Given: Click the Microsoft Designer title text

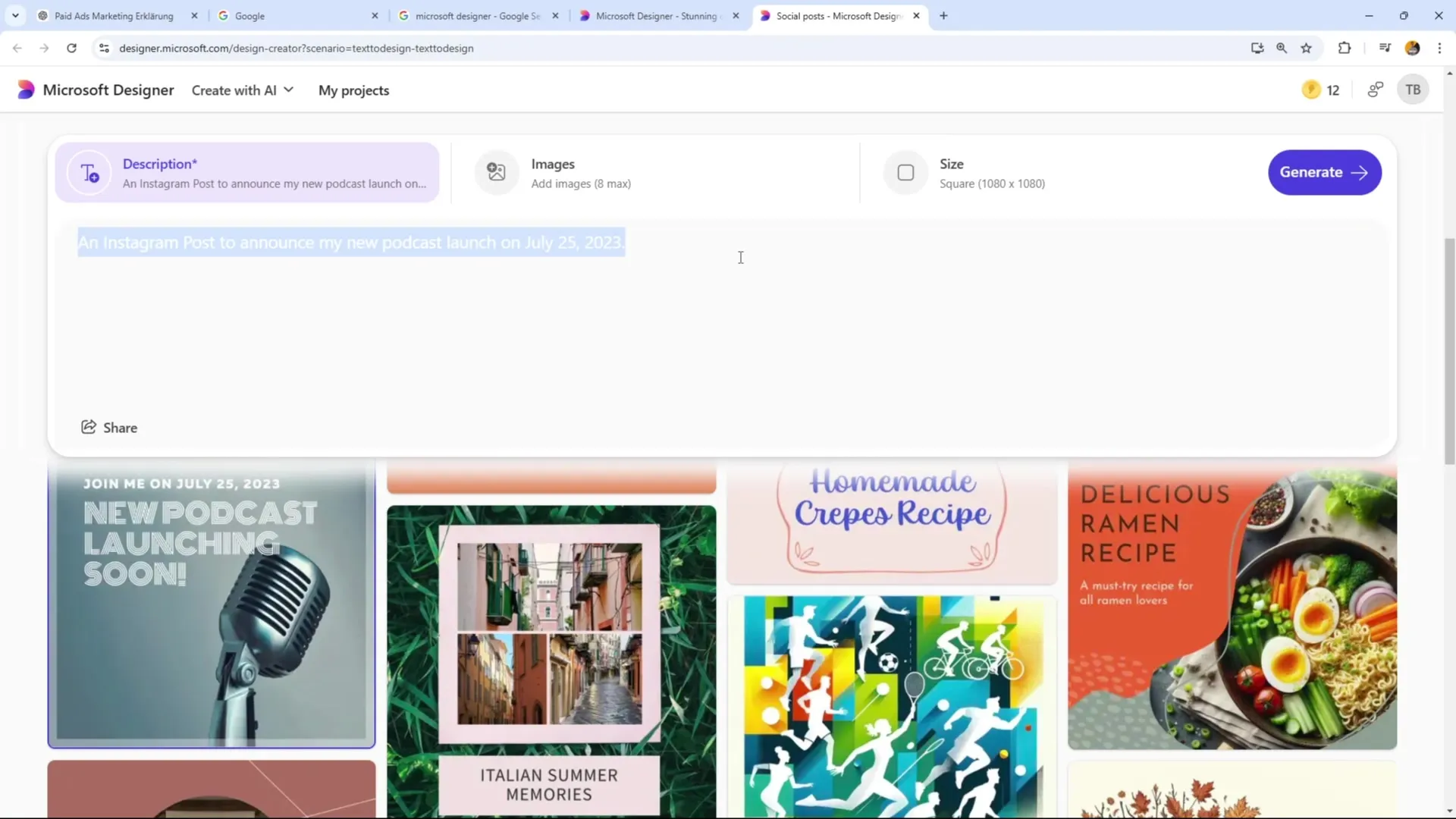Looking at the screenshot, I should pyautogui.click(x=108, y=90).
